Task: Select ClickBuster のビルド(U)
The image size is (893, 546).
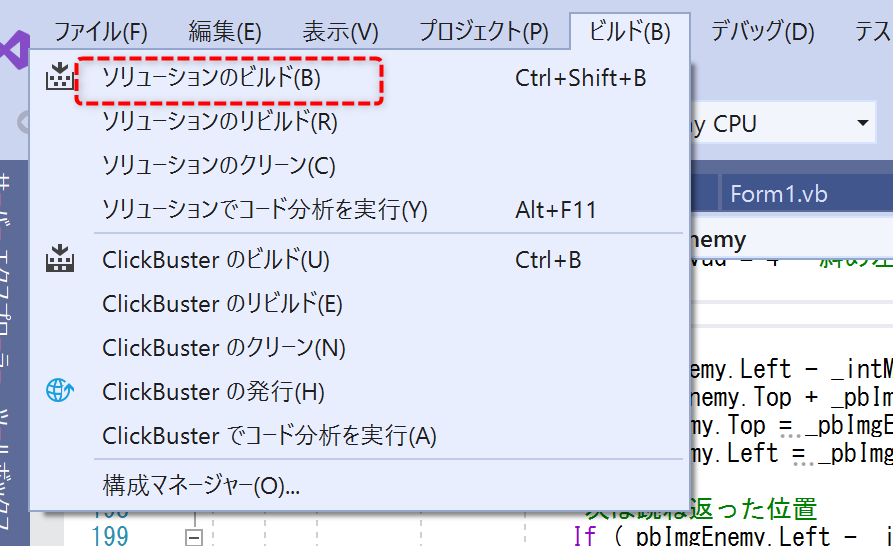Action: coord(359,260)
